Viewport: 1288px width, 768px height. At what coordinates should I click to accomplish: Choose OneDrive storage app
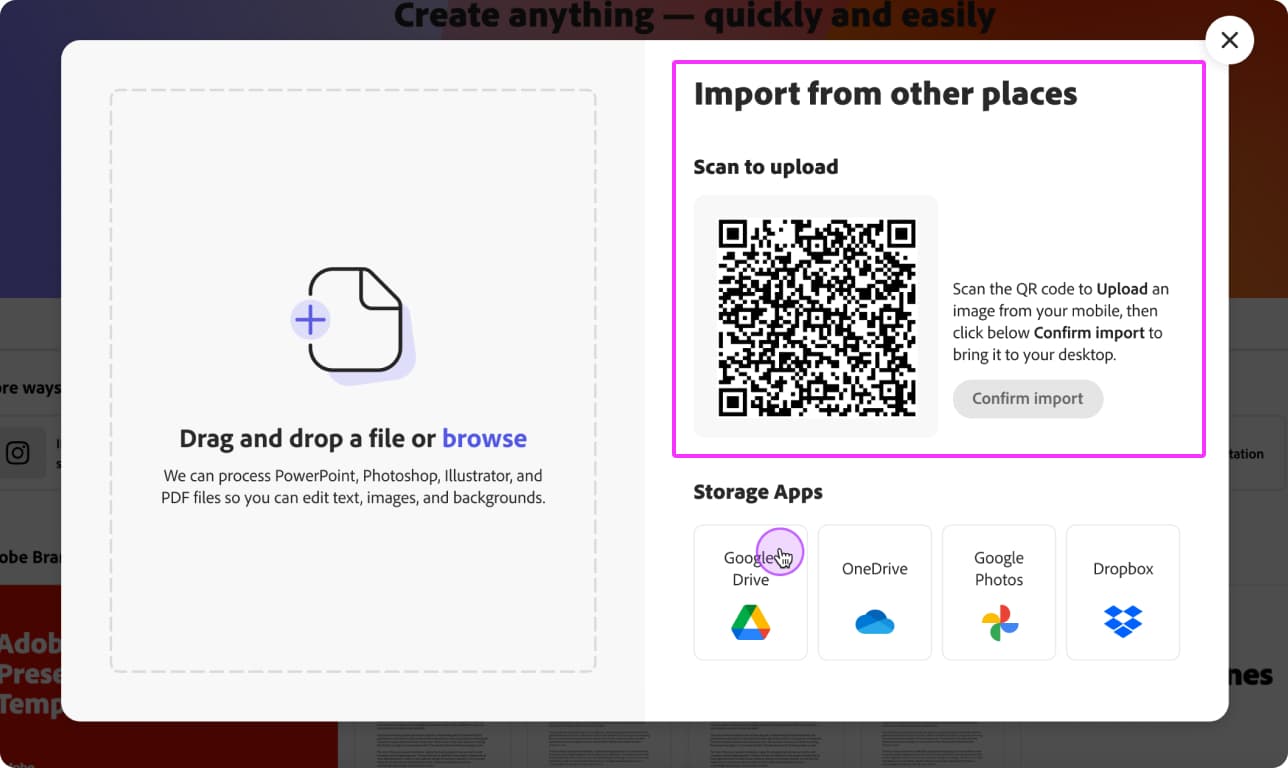point(874,592)
